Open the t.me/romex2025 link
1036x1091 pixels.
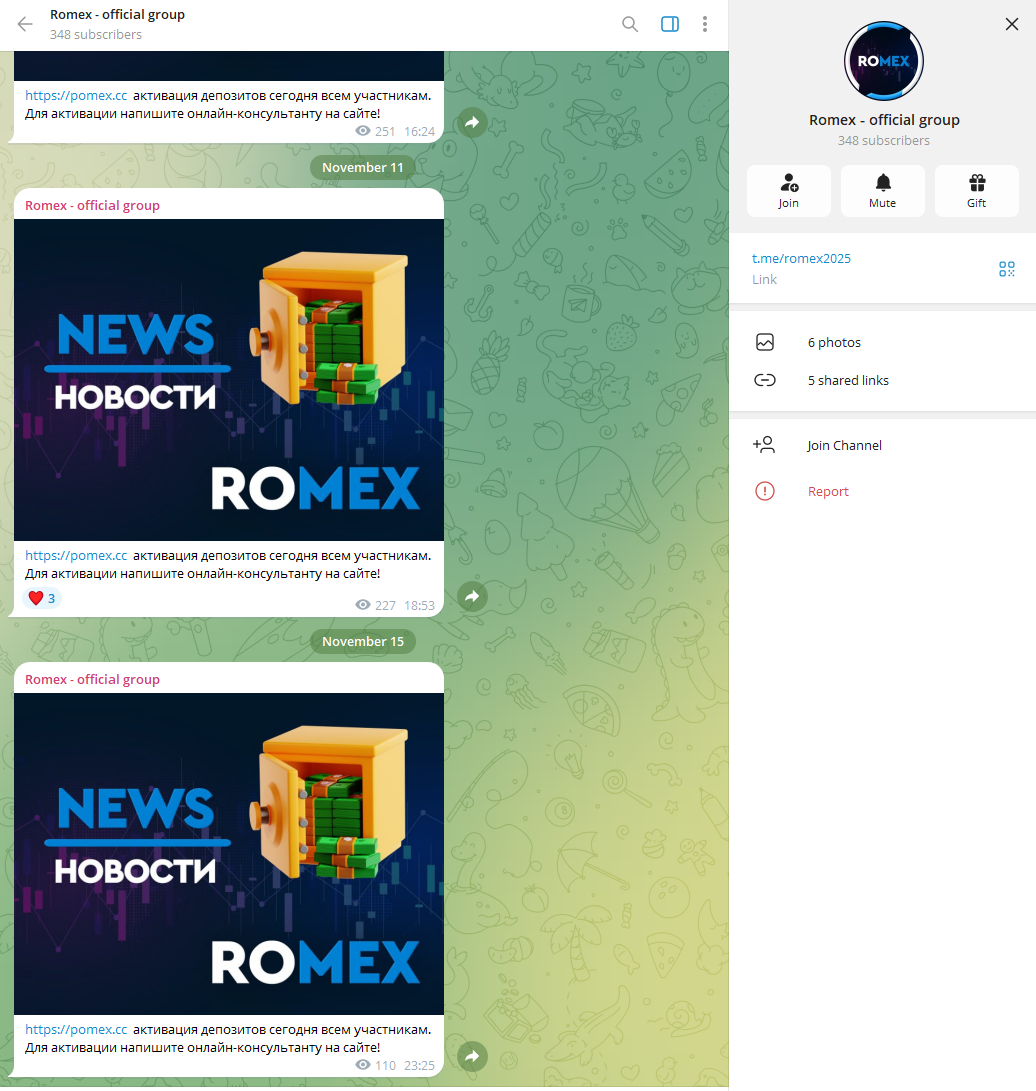(801, 258)
